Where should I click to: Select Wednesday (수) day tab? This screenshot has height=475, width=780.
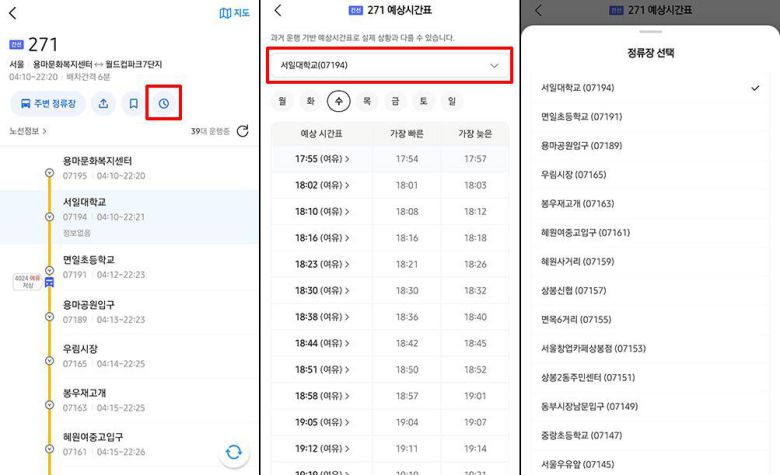point(339,101)
